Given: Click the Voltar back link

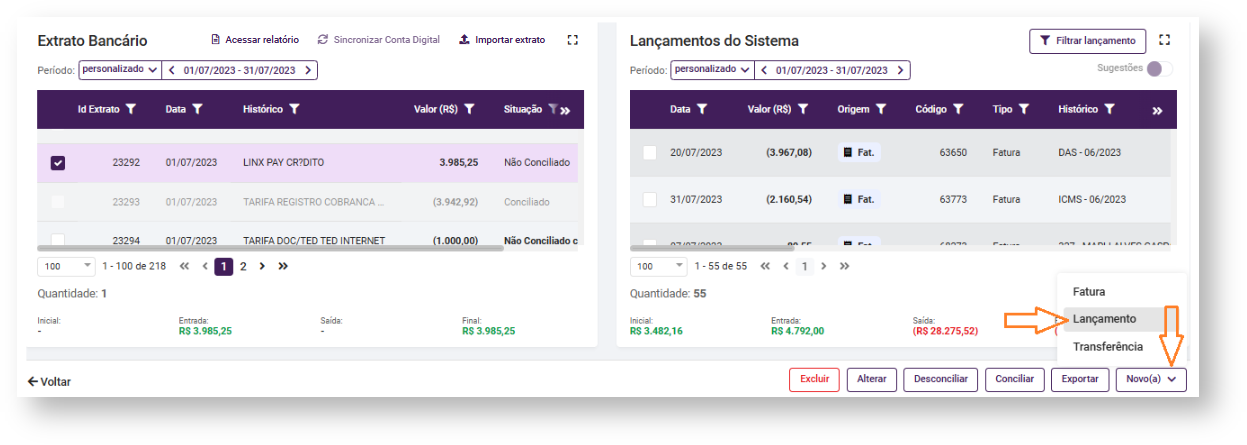Looking at the screenshot, I should click(x=49, y=382).
